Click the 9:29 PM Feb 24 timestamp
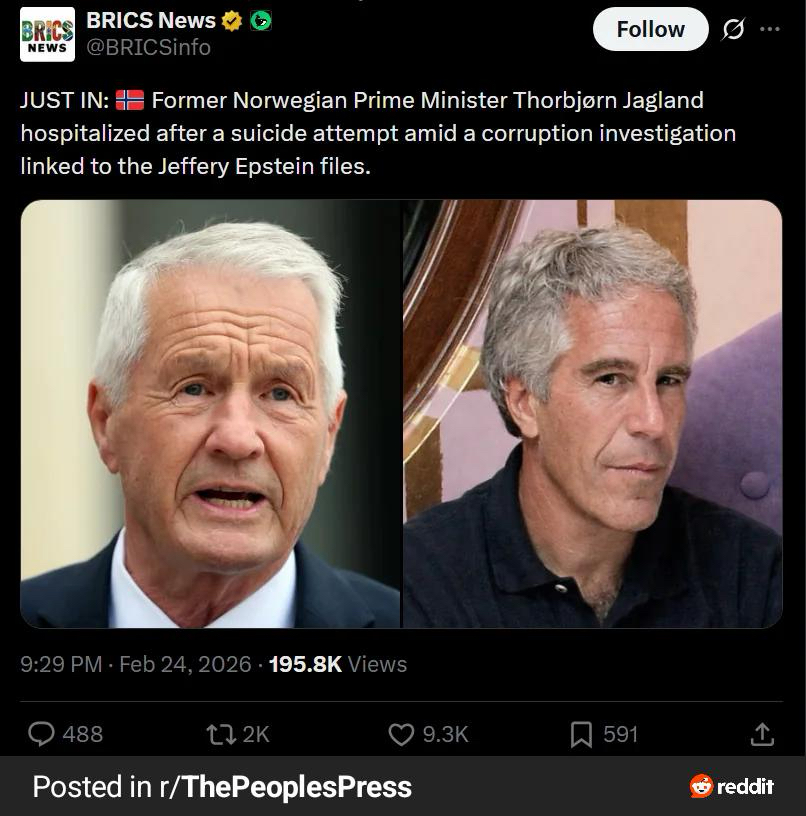The height and width of the screenshot is (816, 806). (x=136, y=665)
